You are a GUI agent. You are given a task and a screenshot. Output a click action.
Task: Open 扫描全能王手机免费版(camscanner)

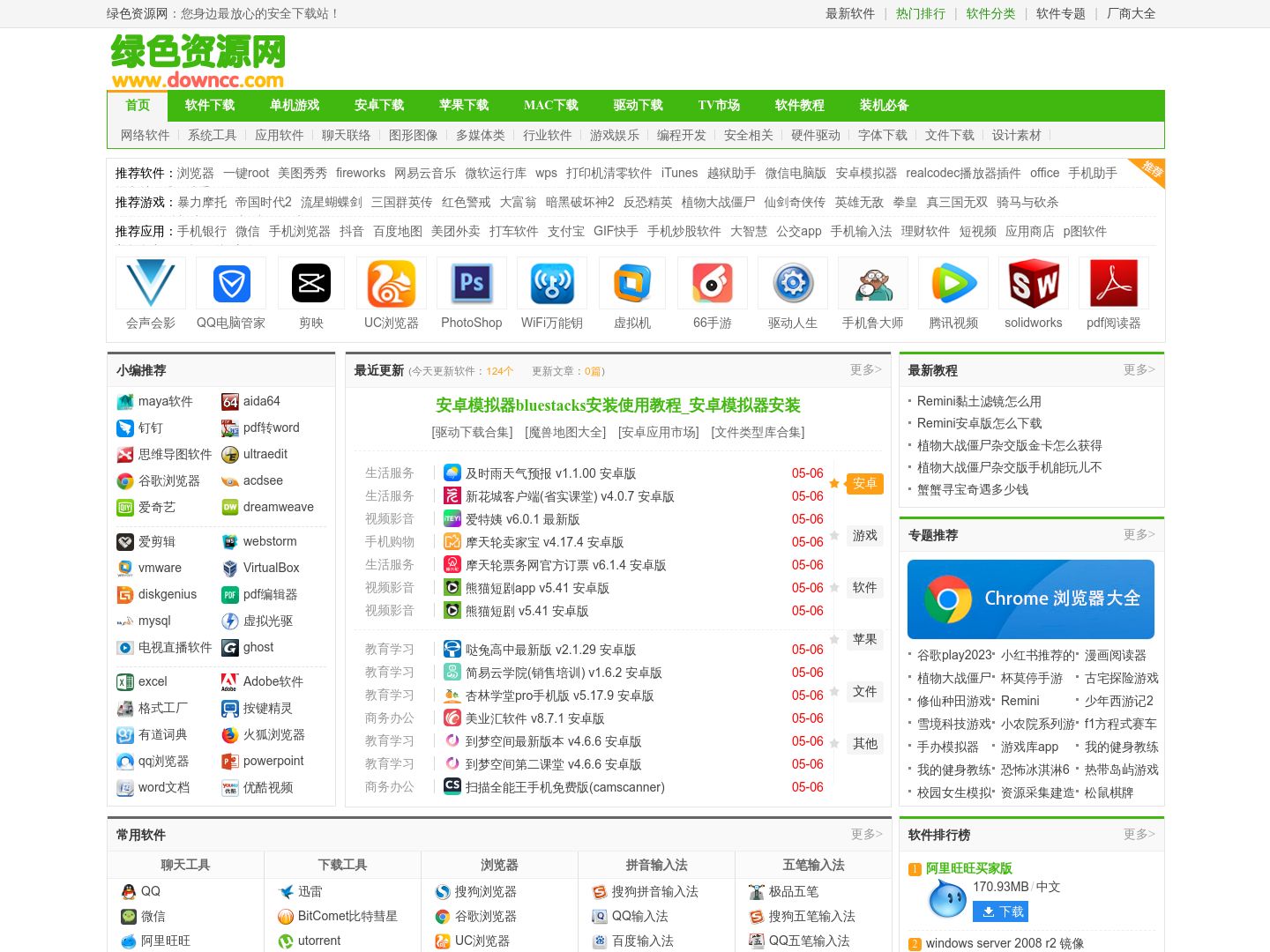[x=565, y=787]
